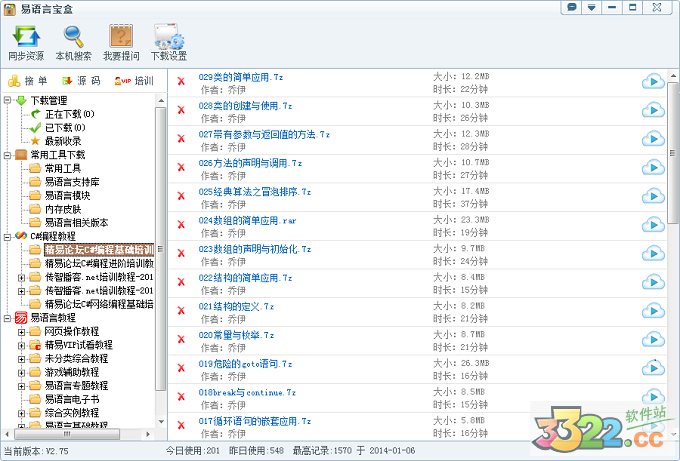Collapse the 下载管理 tree node
The width and height of the screenshot is (680, 461).
click(x=7, y=100)
